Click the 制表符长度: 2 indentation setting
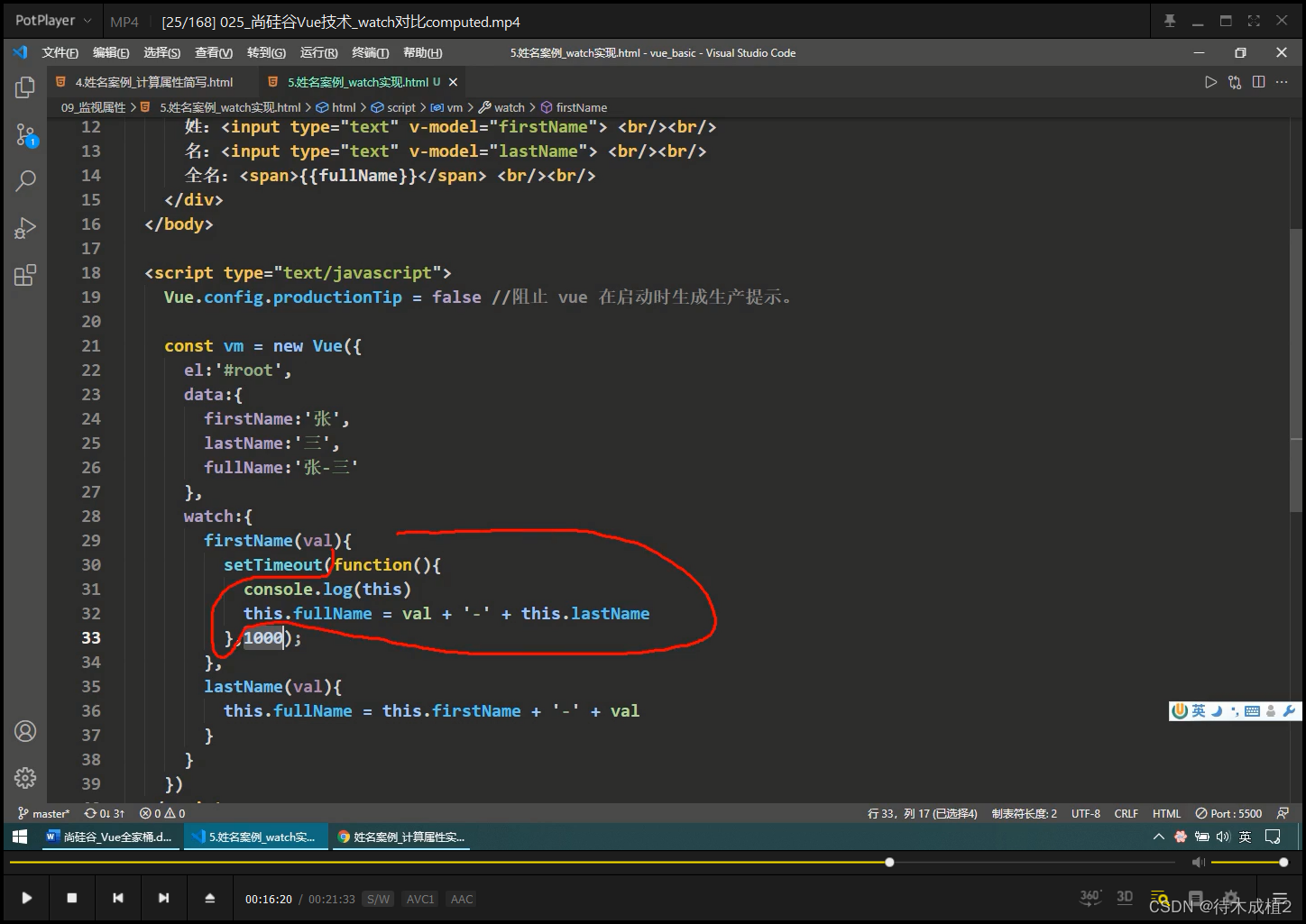The width and height of the screenshot is (1306, 924). (x=1024, y=813)
